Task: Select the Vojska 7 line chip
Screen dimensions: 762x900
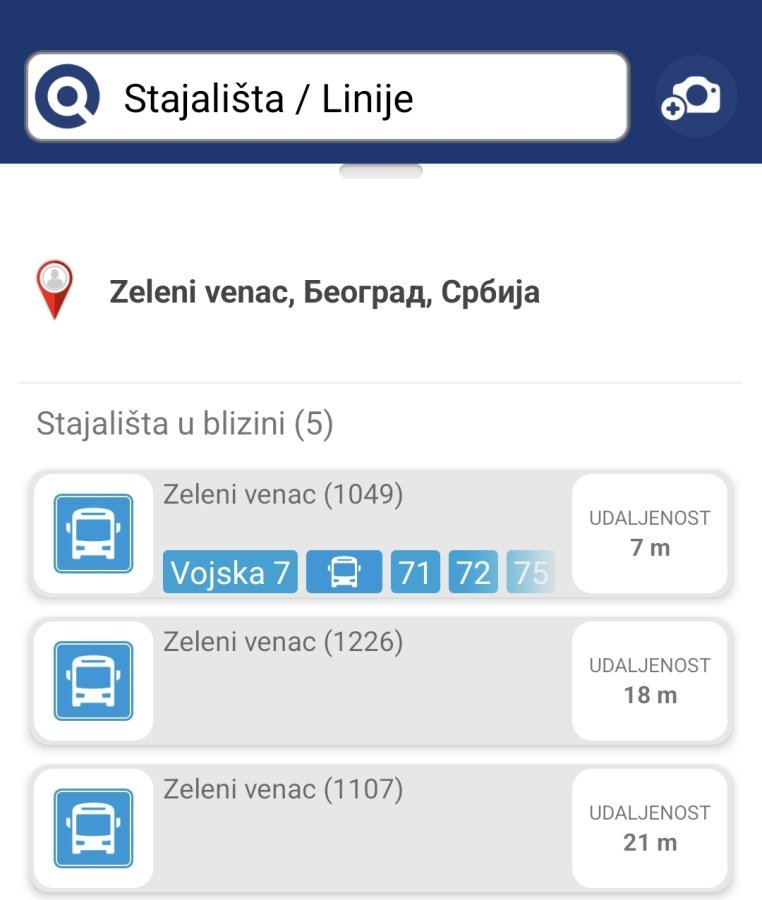Action: (x=230, y=572)
